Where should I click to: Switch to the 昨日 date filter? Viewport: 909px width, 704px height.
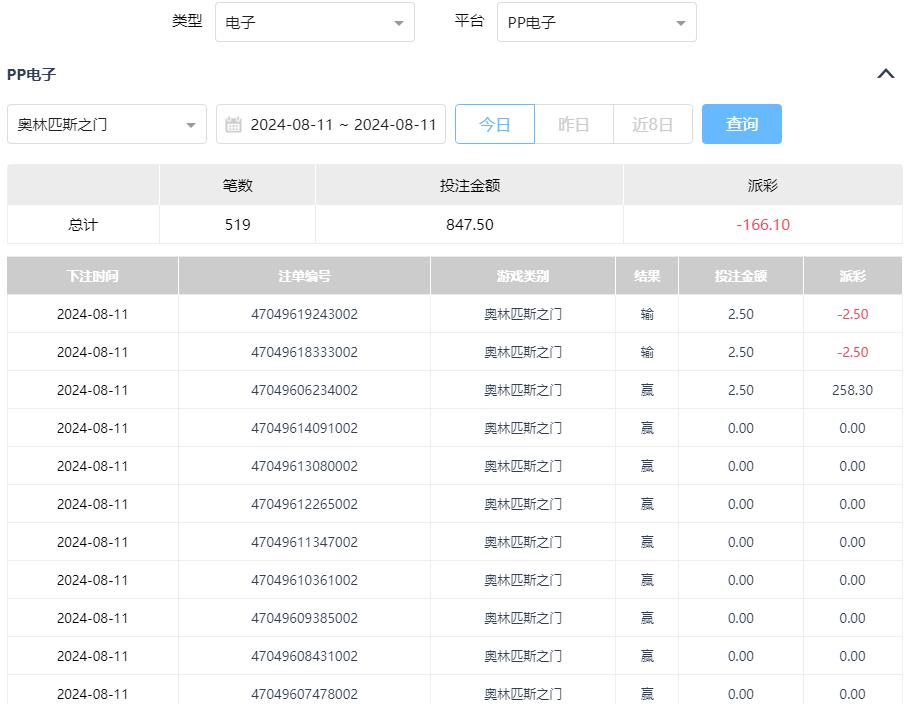pos(573,125)
